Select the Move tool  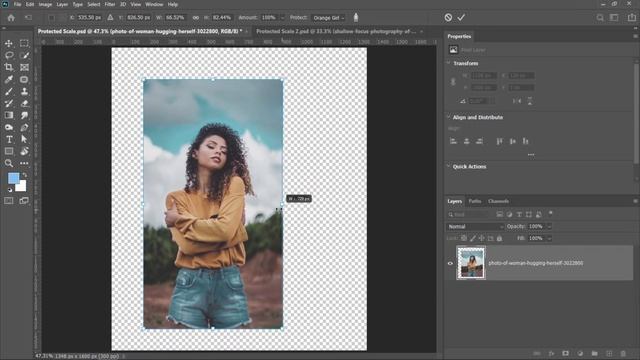(x=9, y=43)
